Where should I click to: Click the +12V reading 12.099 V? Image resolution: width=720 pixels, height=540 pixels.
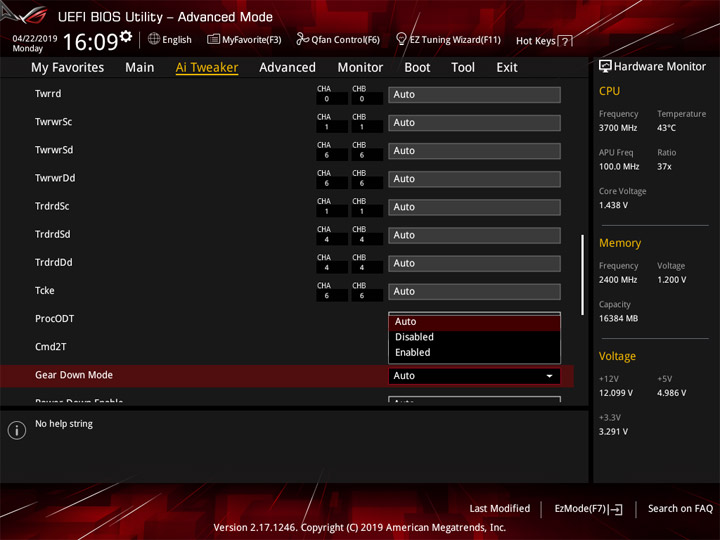[x=616, y=393]
